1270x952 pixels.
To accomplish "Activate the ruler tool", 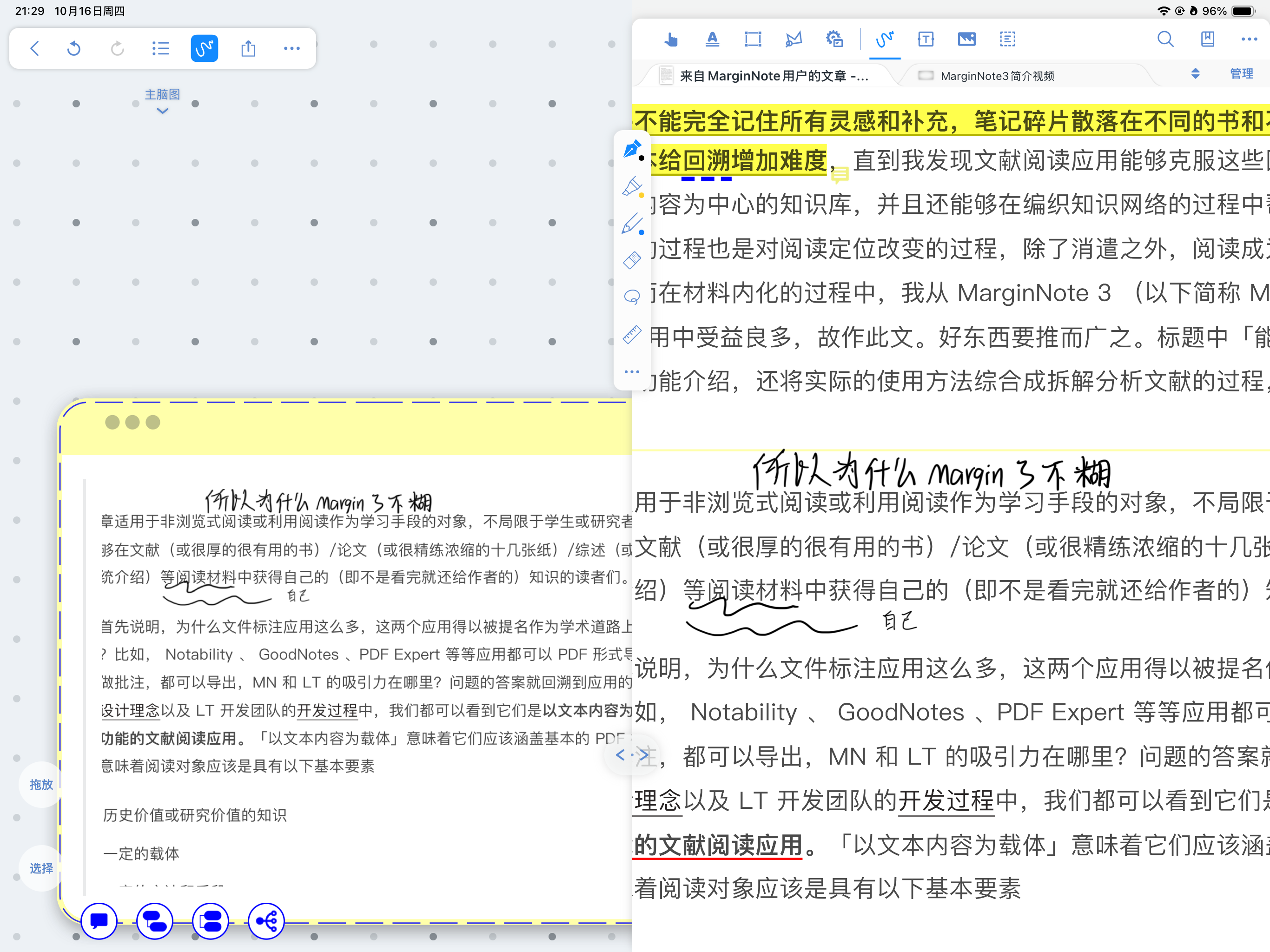I will coord(632,334).
